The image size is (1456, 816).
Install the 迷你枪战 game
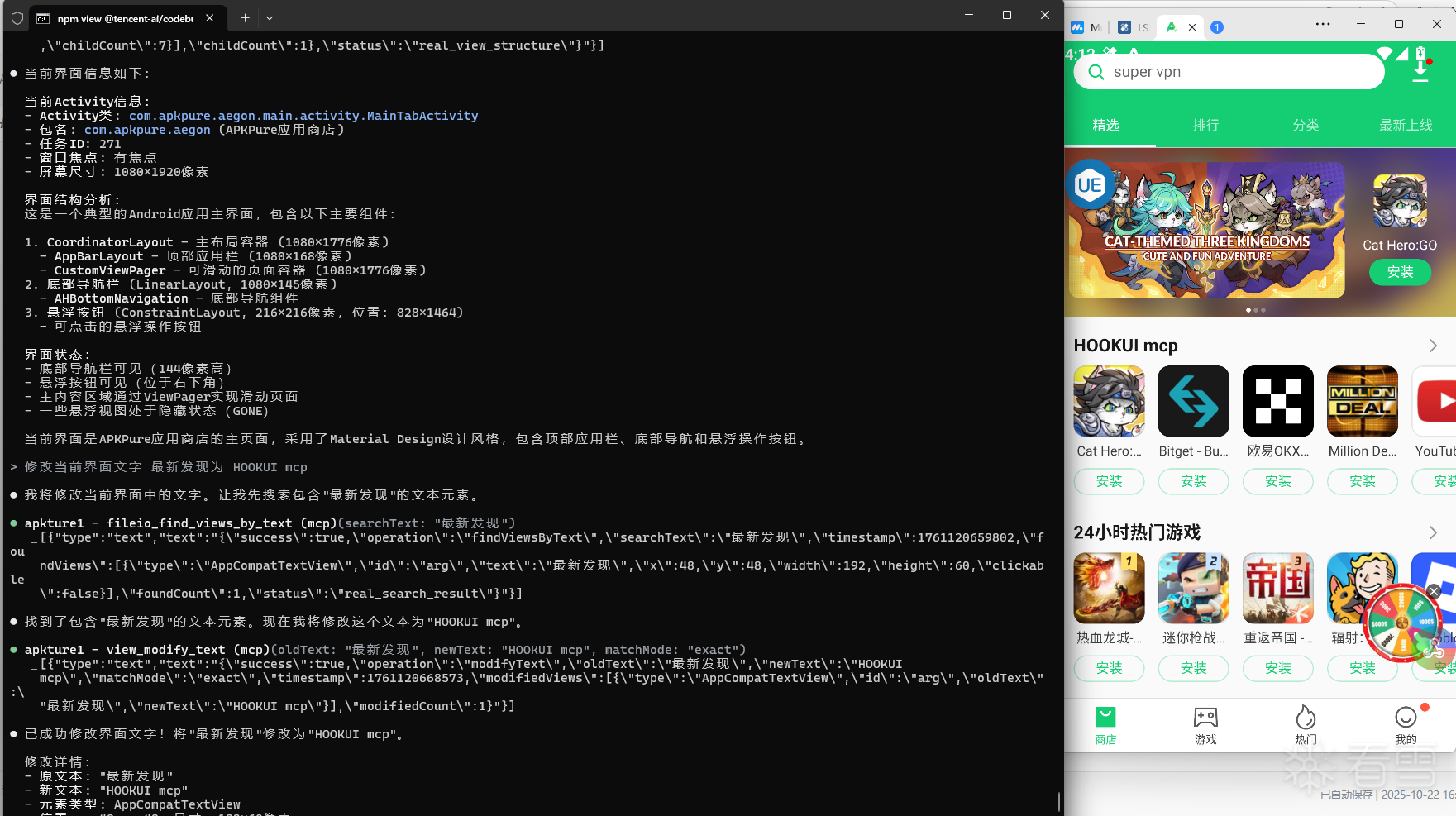tap(1193, 668)
